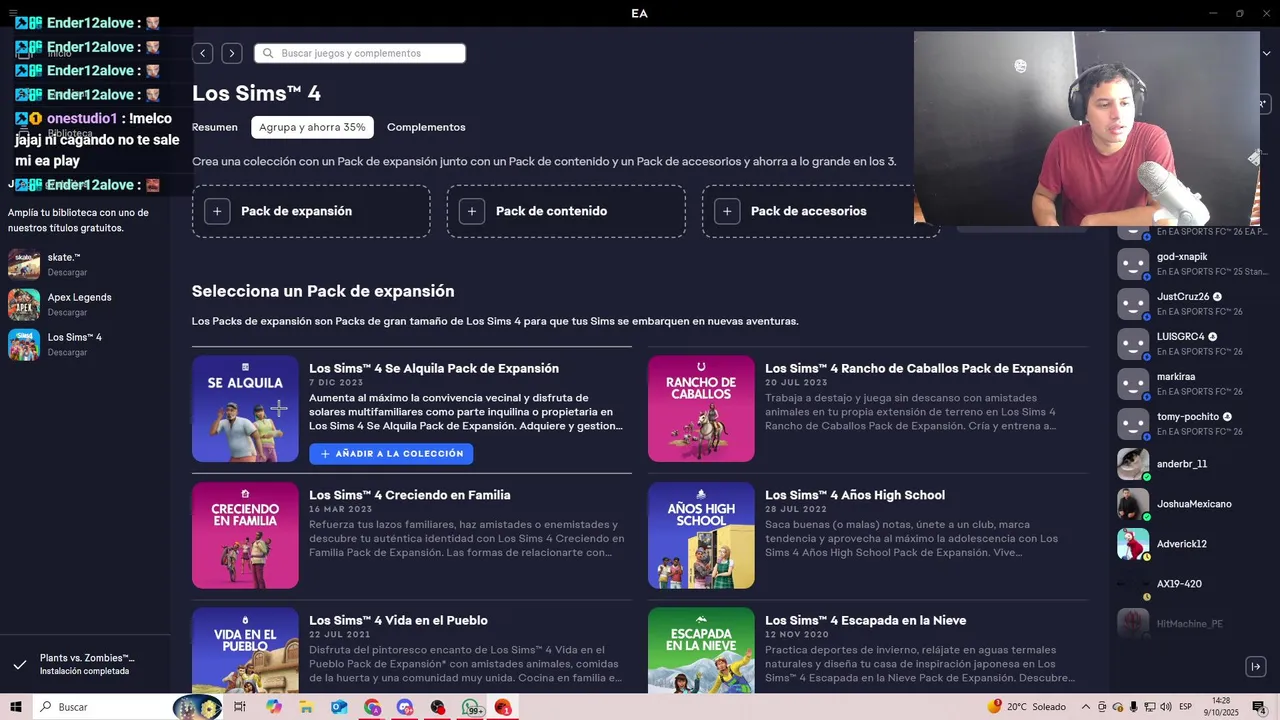
Task: Click friend name AX19-420
Action: [1179, 584]
